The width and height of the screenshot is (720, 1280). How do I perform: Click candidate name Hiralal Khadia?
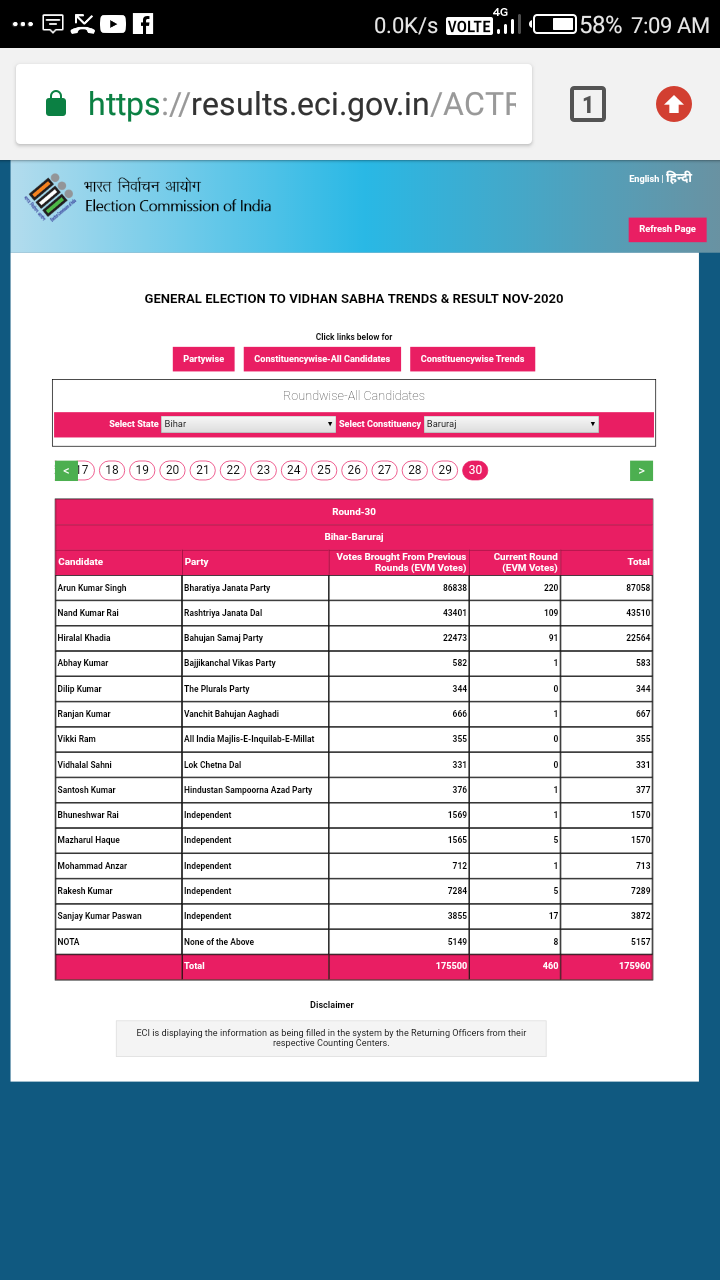coord(84,638)
